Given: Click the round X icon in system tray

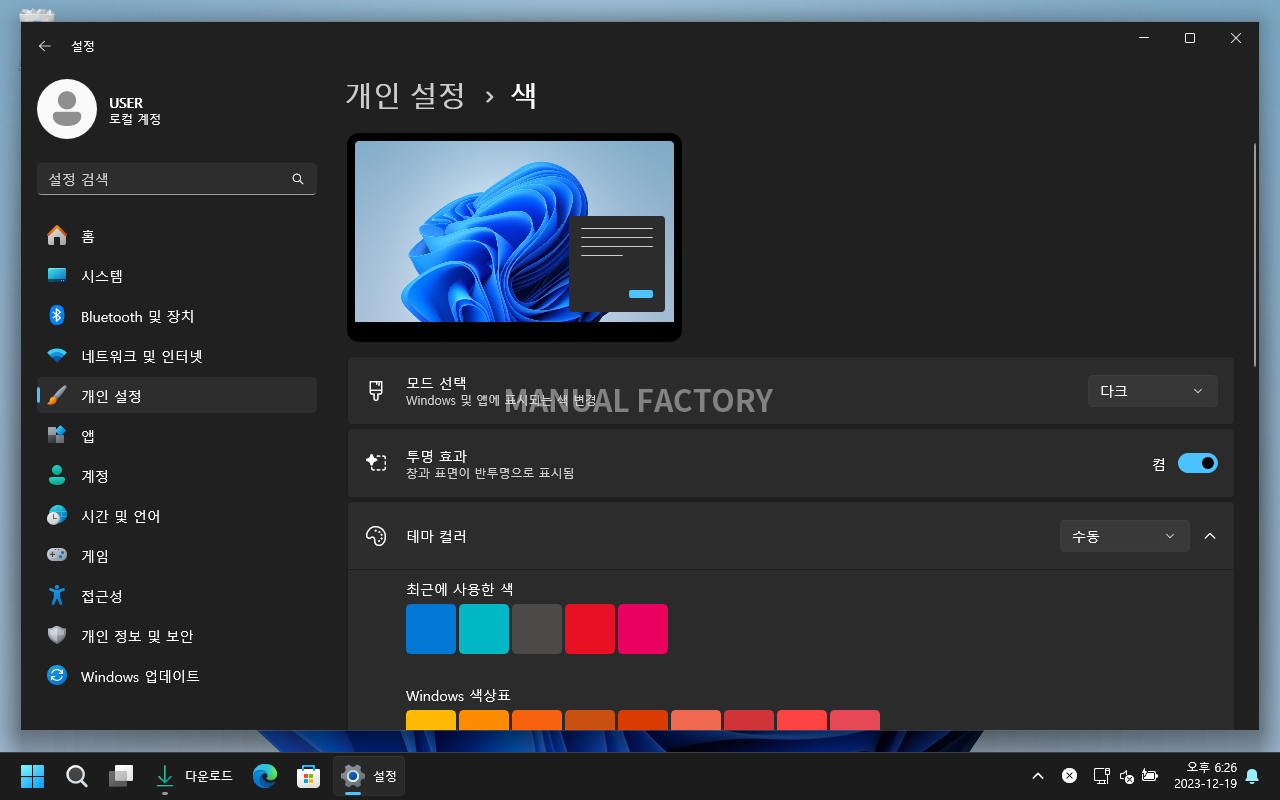Looking at the screenshot, I should 1069,776.
